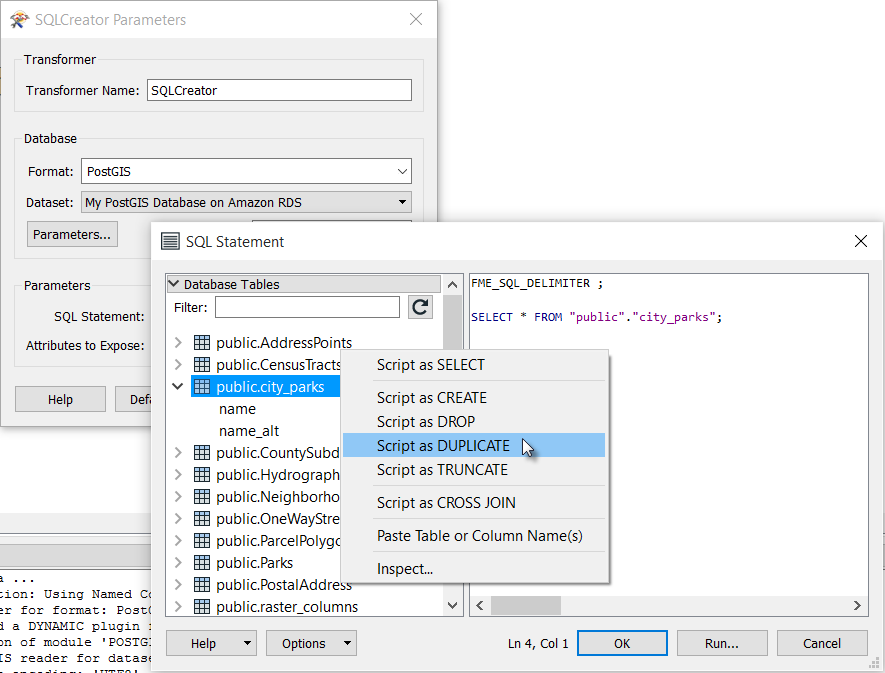Choose Script as DUPLICATE from context menu
The image size is (885, 673).
443,446
